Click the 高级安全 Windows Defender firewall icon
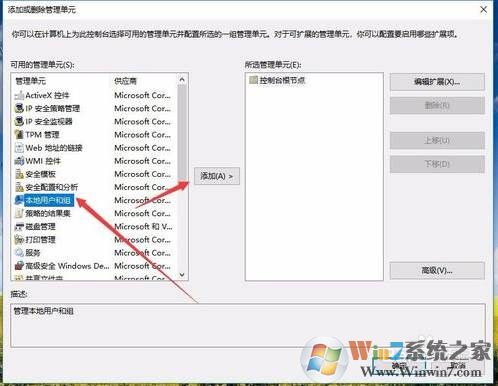 coord(19,266)
